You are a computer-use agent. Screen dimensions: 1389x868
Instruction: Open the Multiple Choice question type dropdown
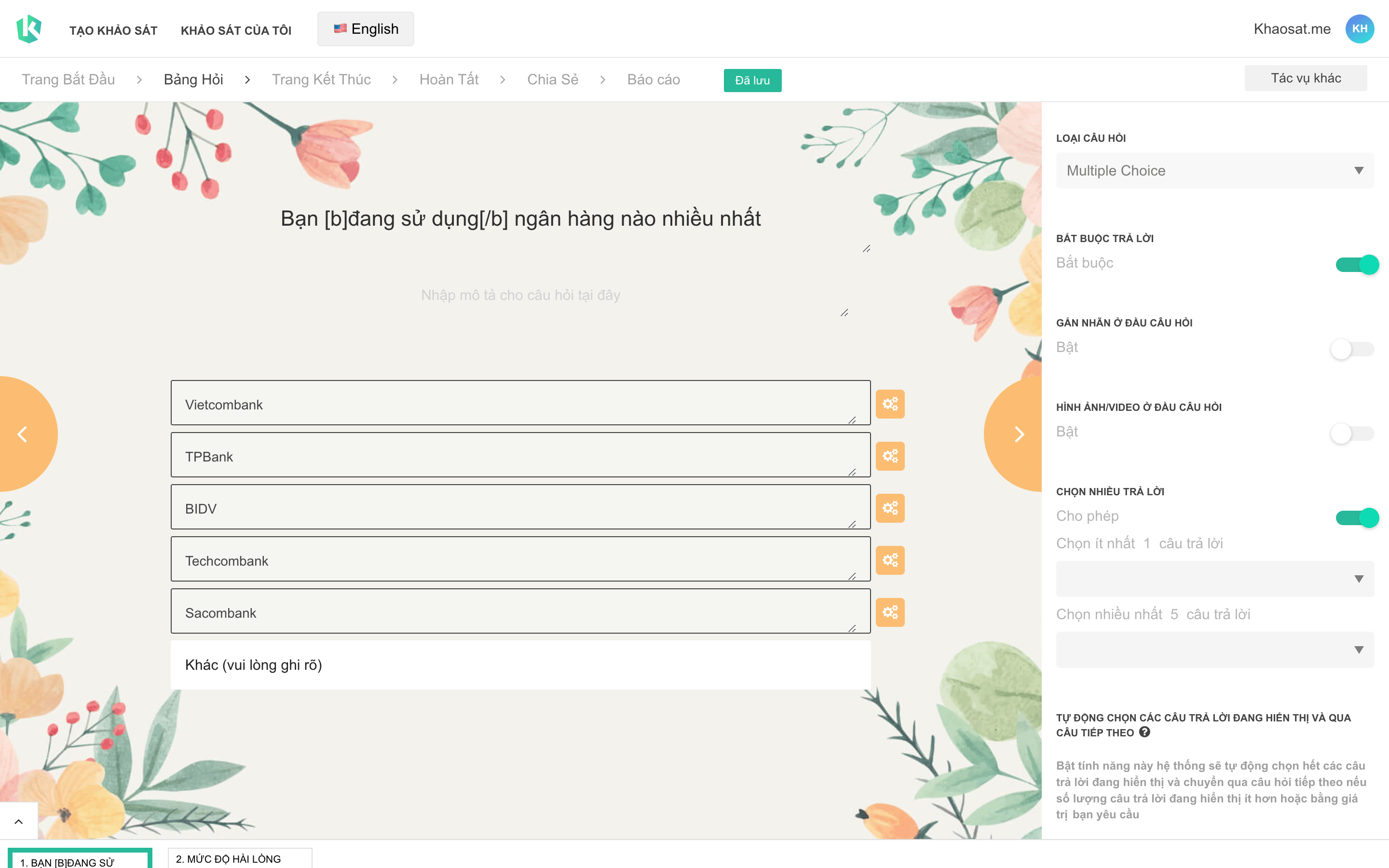(x=1214, y=171)
